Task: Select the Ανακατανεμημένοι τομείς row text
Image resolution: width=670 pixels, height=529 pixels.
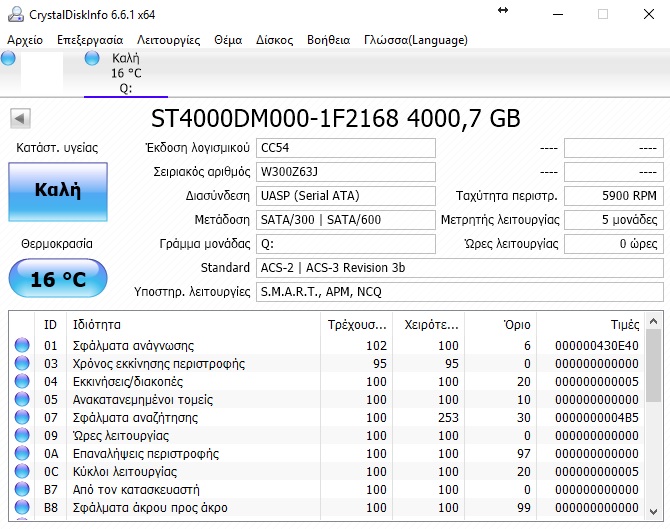Action: coord(143,400)
